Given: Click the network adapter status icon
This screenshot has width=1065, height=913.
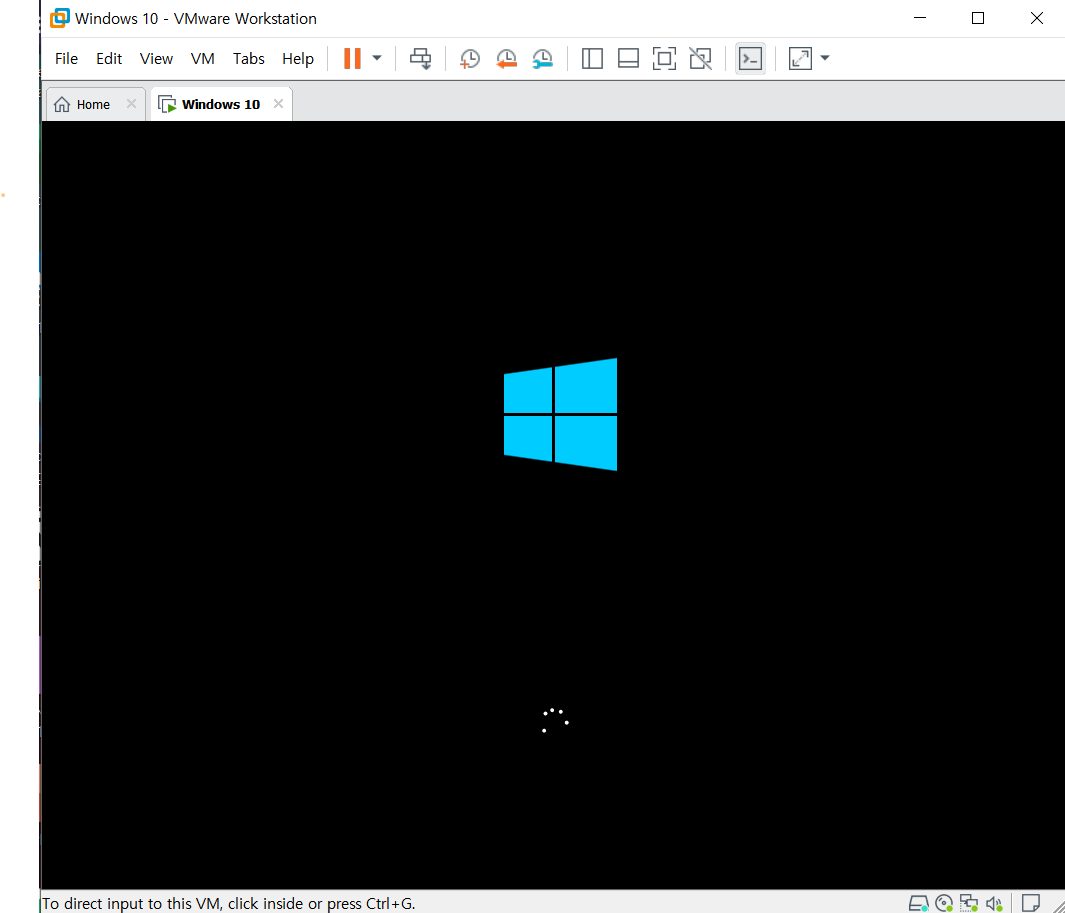Looking at the screenshot, I should click(x=969, y=903).
